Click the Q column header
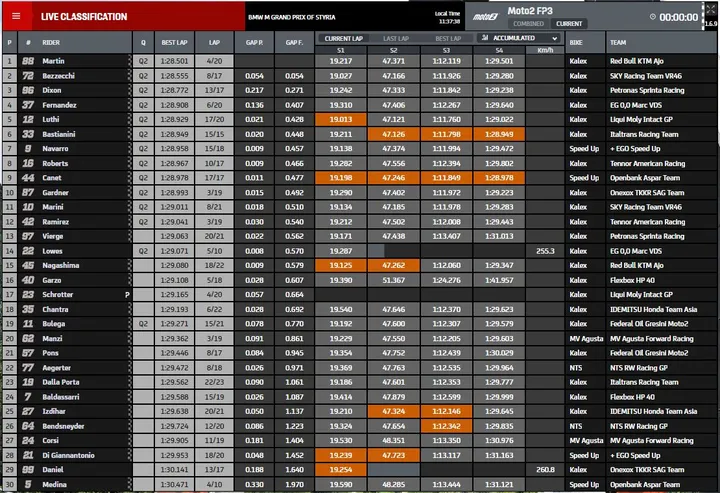The height and width of the screenshot is (493, 720). [143, 43]
